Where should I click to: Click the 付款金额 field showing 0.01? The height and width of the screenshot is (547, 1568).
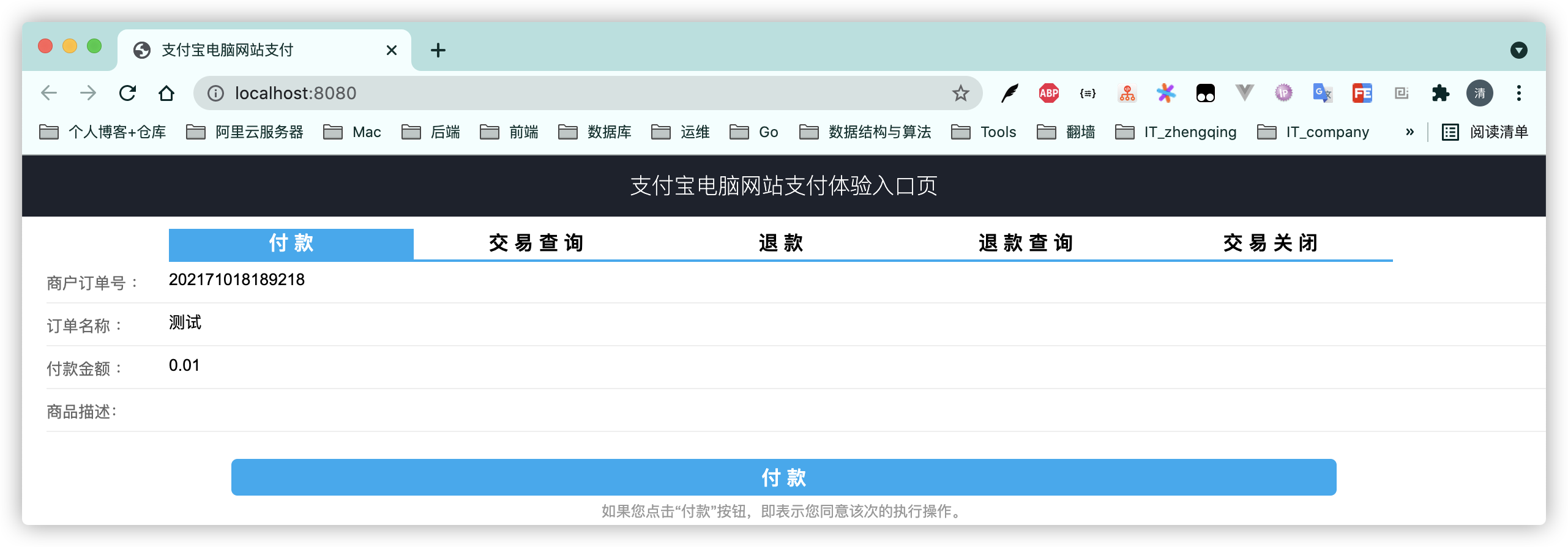point(184,365)
